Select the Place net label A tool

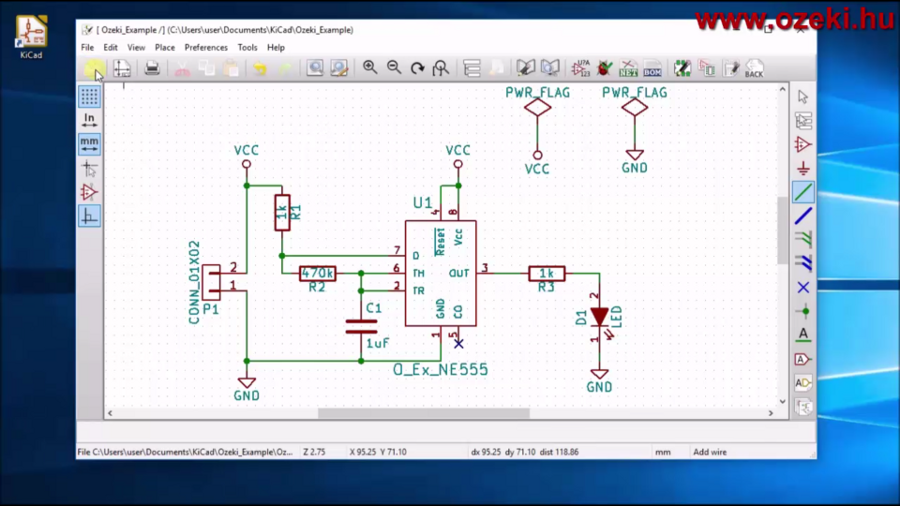[x=803, y=335]
